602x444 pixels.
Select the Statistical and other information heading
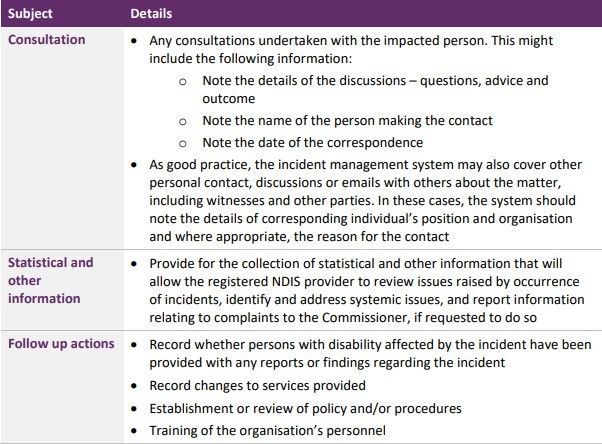coord(50,280)
